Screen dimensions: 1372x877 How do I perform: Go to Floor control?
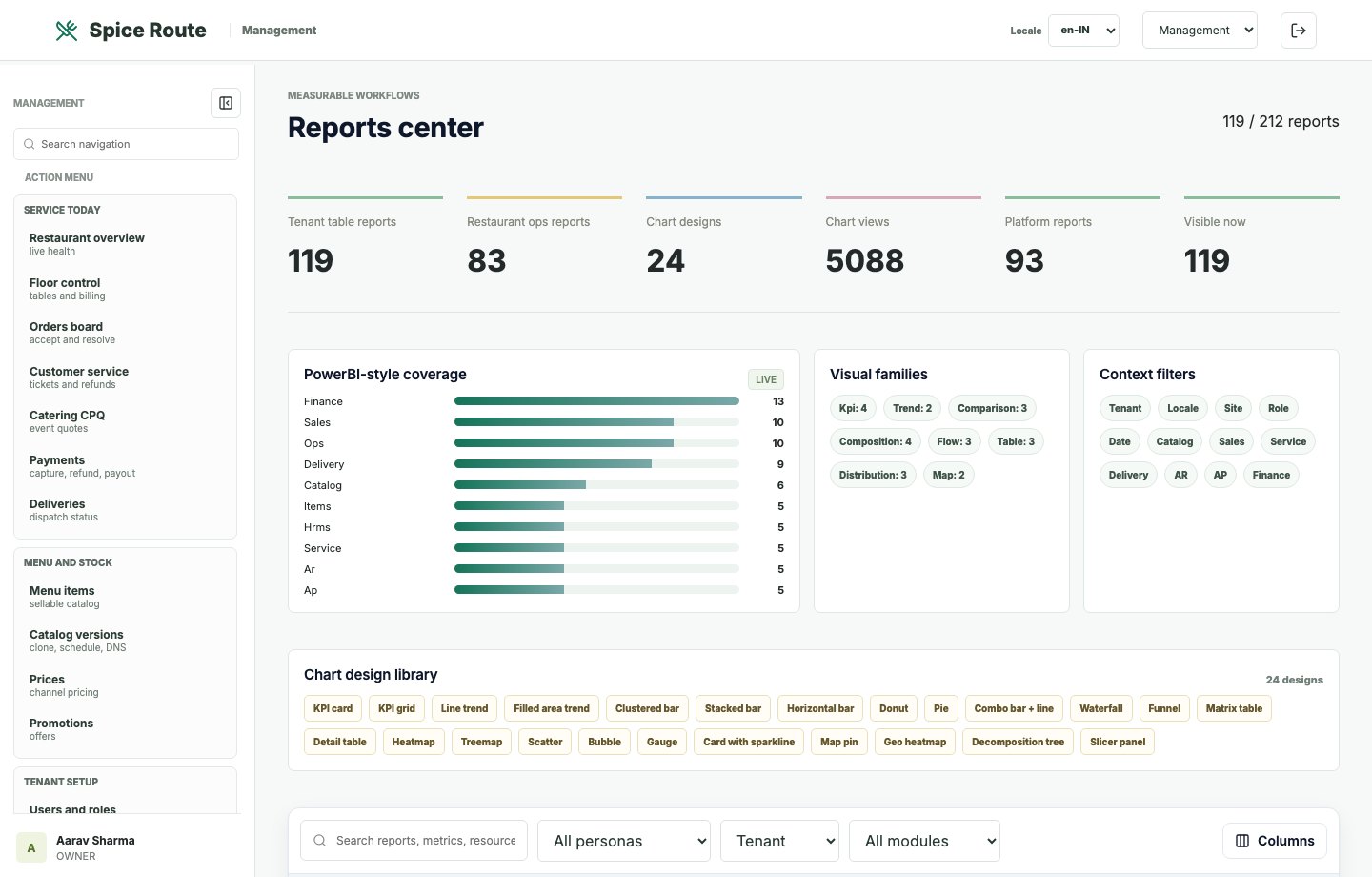[125, 289]
